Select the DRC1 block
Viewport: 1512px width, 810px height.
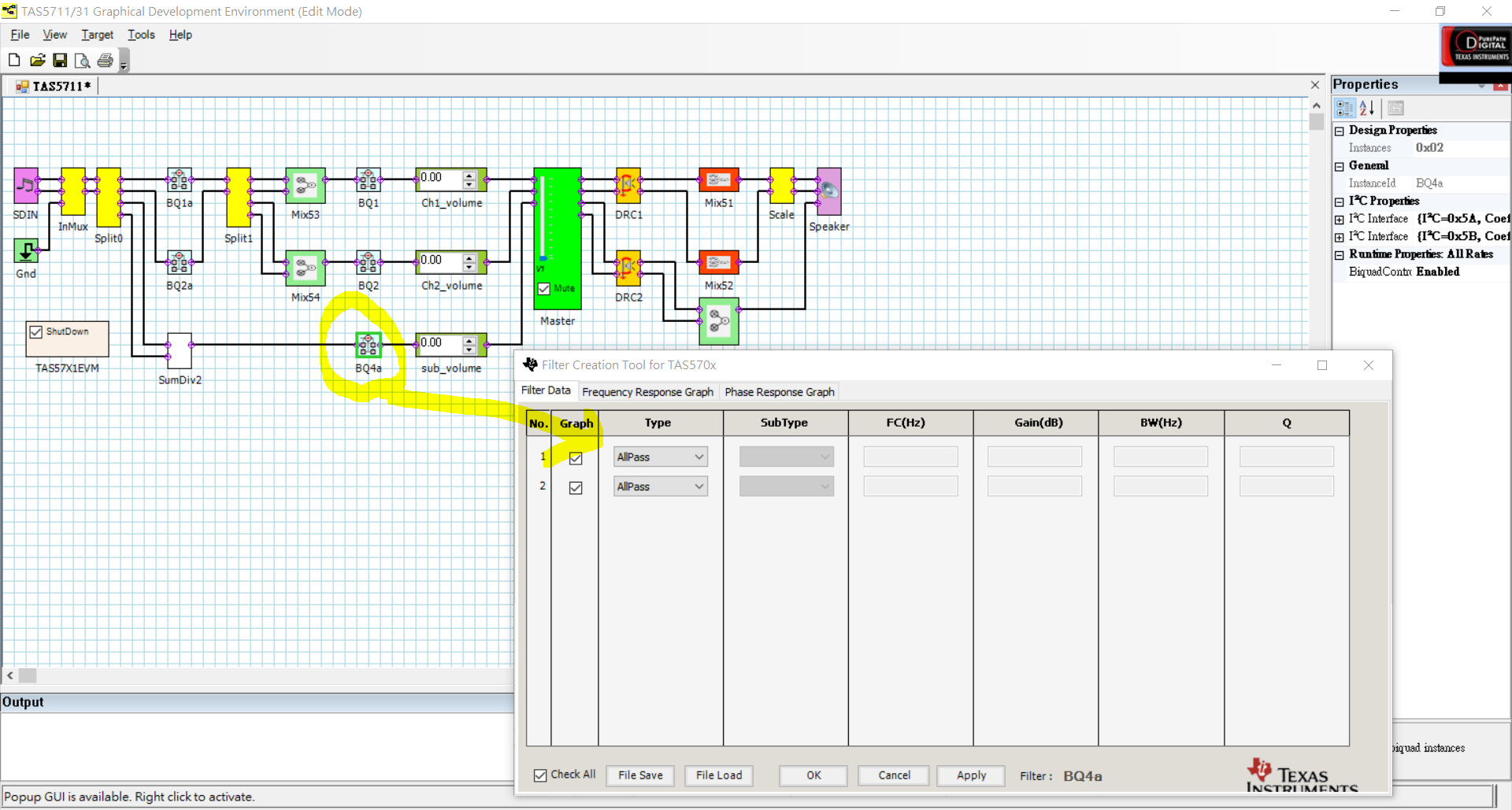coord(628,186)
